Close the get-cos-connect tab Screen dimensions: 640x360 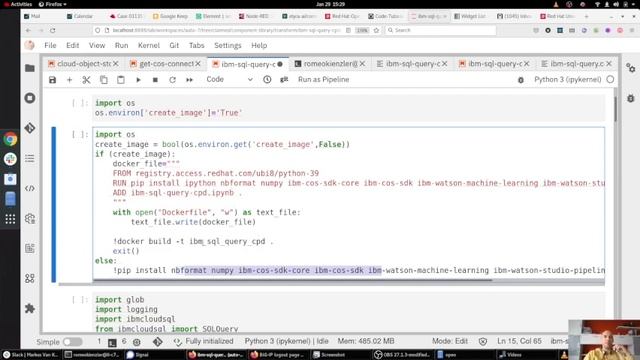pos(198,64)
